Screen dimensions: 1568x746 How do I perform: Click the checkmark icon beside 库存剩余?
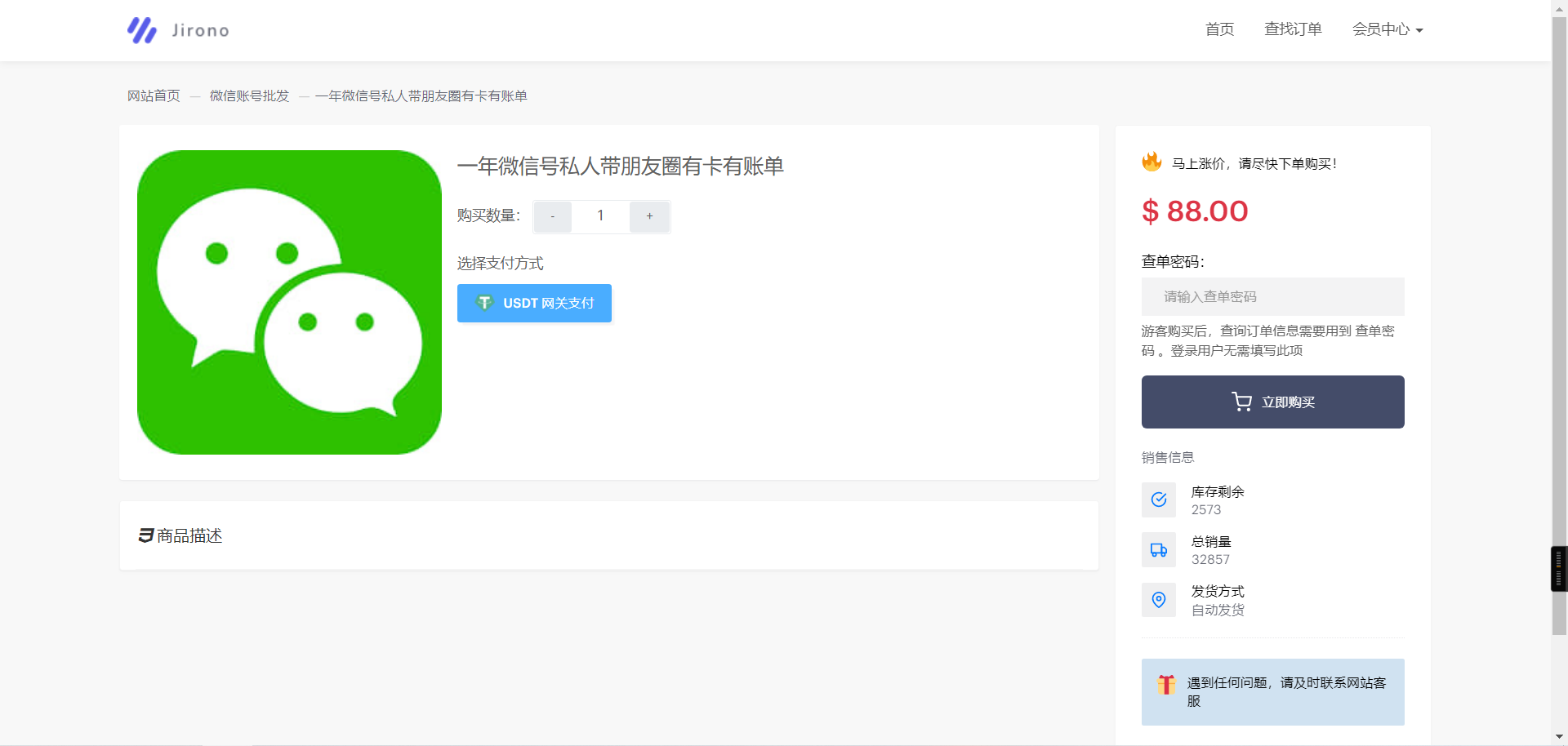[x=1158, y=500]
